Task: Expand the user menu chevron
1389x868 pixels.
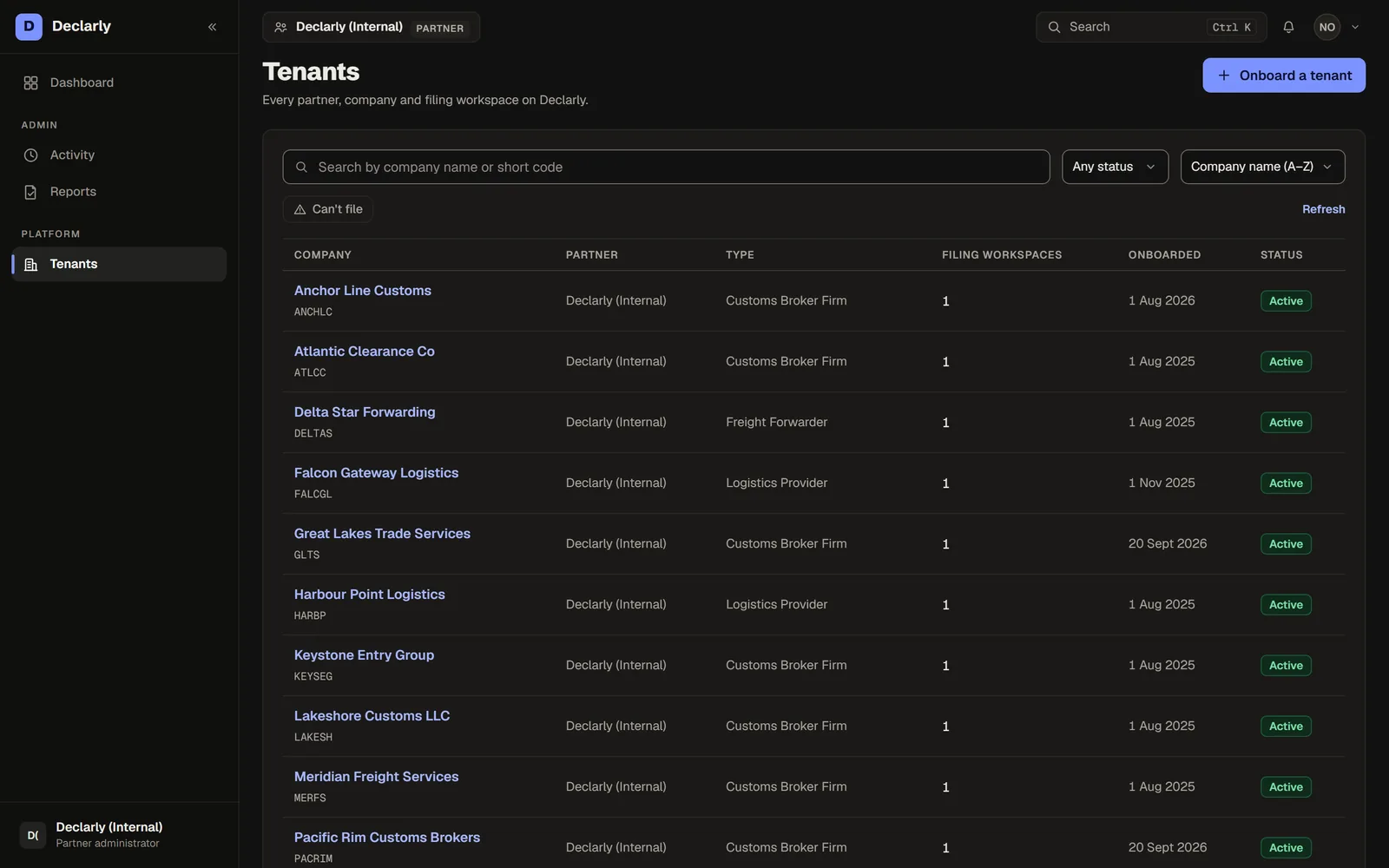Action: point(1354,27)
